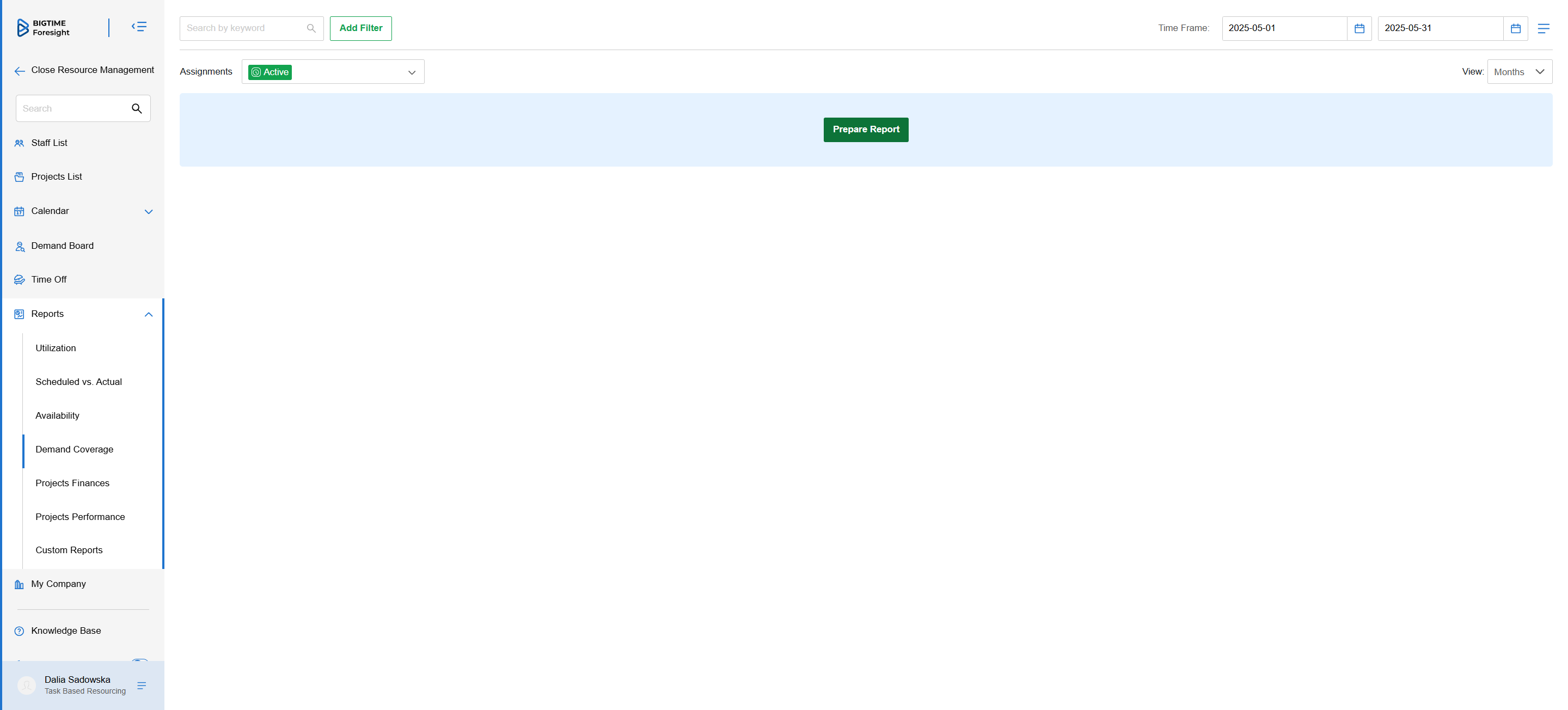The image size is (1568, 710).
Task: Open the Scheduled vs. Actual report
Action: (78, 382)
